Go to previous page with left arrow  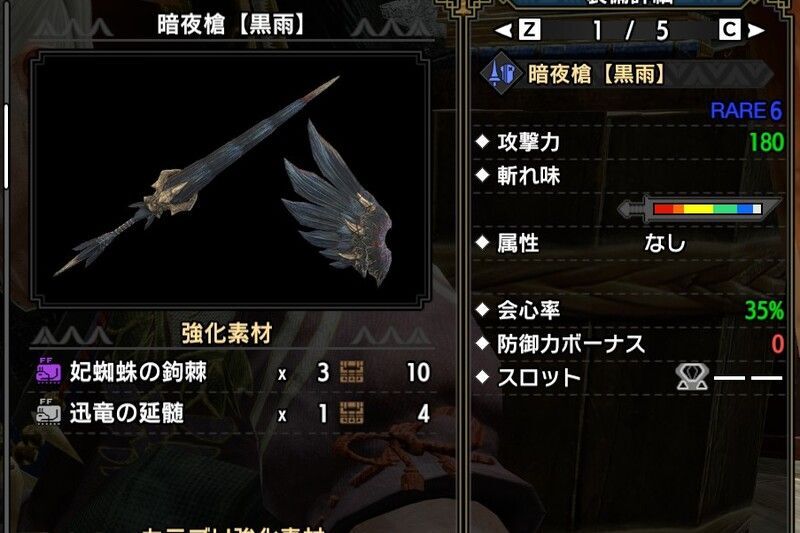(504, 31)
